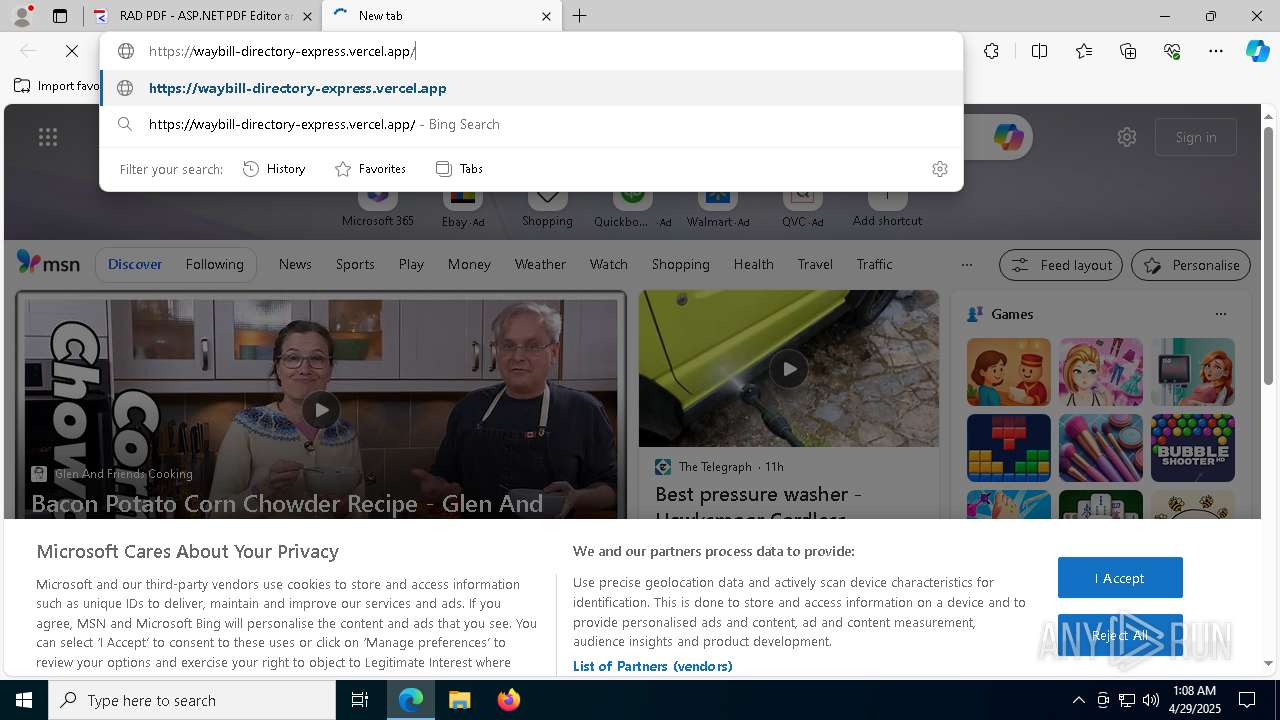
Task: Open a new tab with plus button
Action: pos(579,16)
